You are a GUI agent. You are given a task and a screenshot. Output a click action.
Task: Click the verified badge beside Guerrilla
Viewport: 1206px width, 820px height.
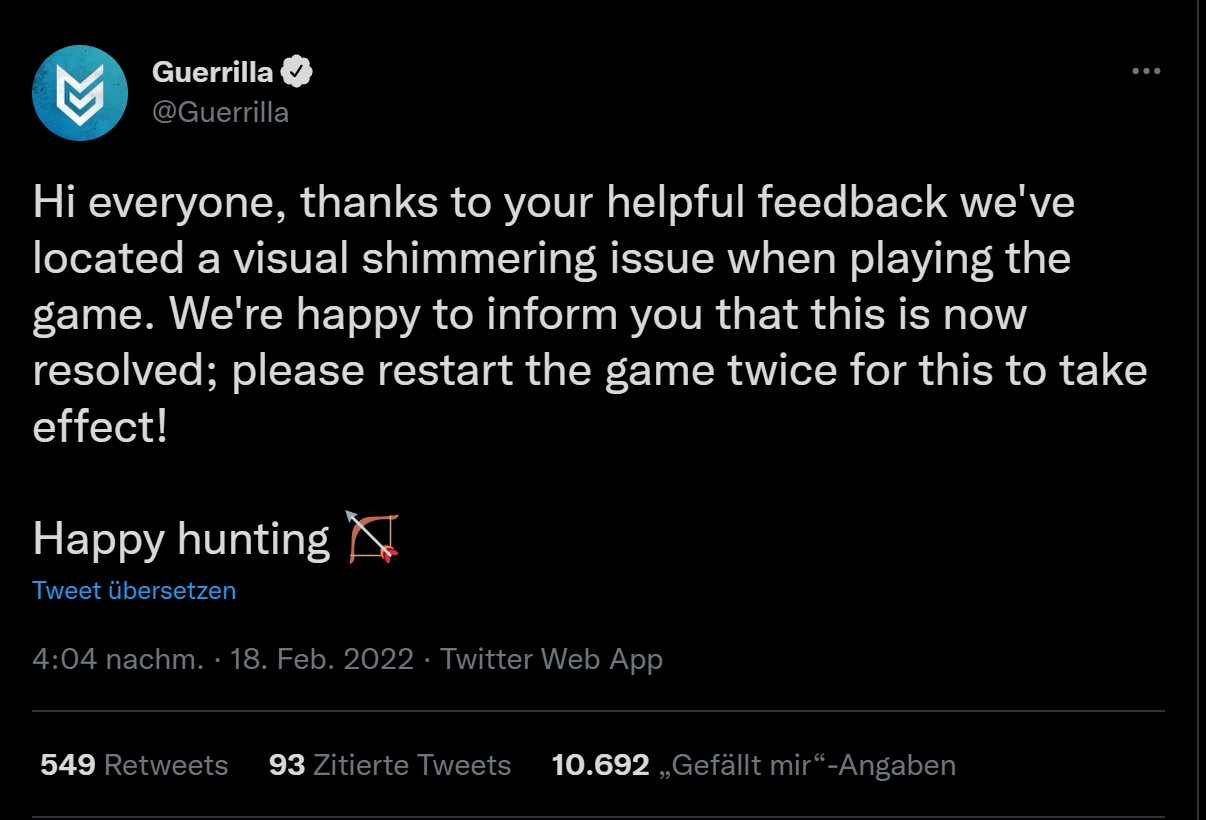[x=297, y=72]
